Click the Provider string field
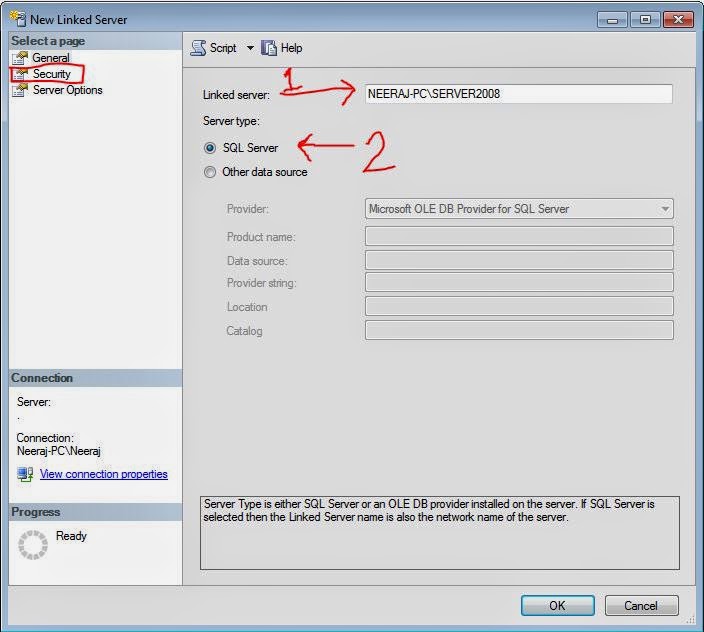The width and height of the screenshot is (704, 632). pyautogui.click(x=519, y=282)
